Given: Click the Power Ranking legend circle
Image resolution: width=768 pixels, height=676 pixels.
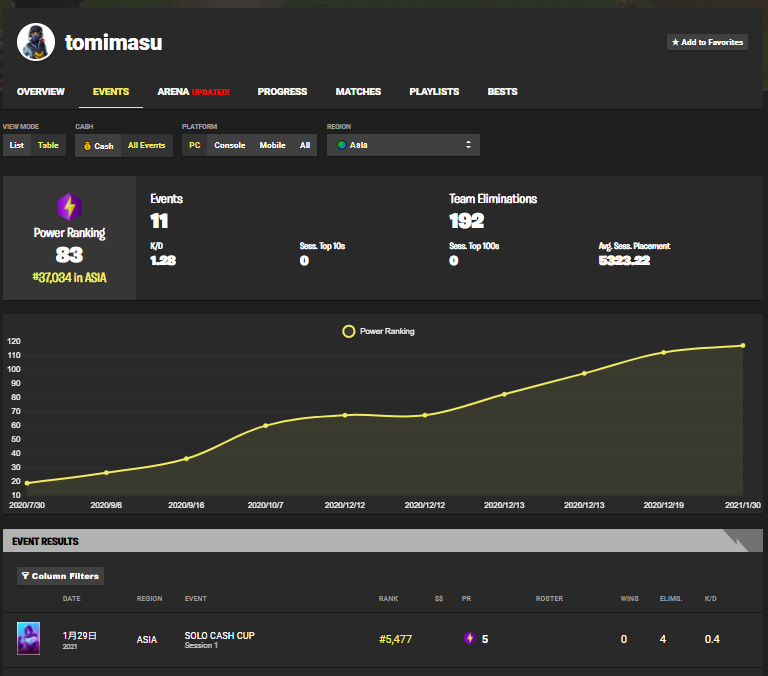Looking at the screenshot, I should 348,332.
